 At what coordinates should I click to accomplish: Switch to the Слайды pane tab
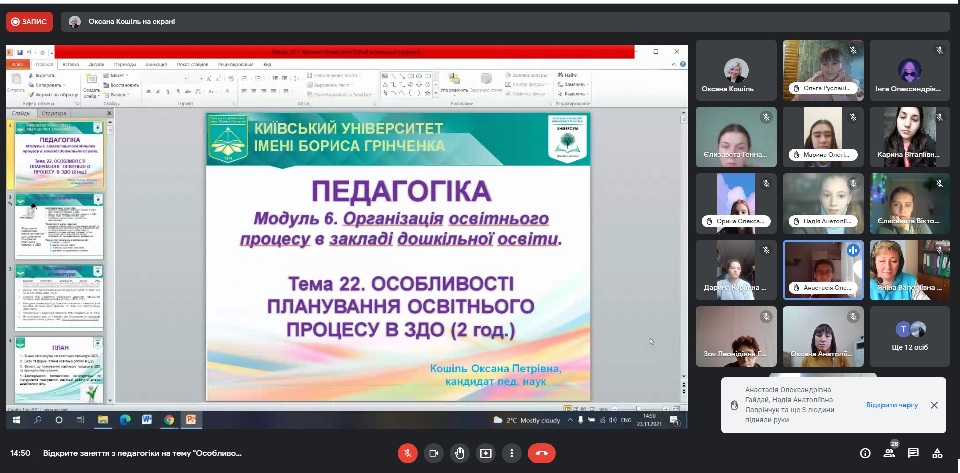pos(21,113)
